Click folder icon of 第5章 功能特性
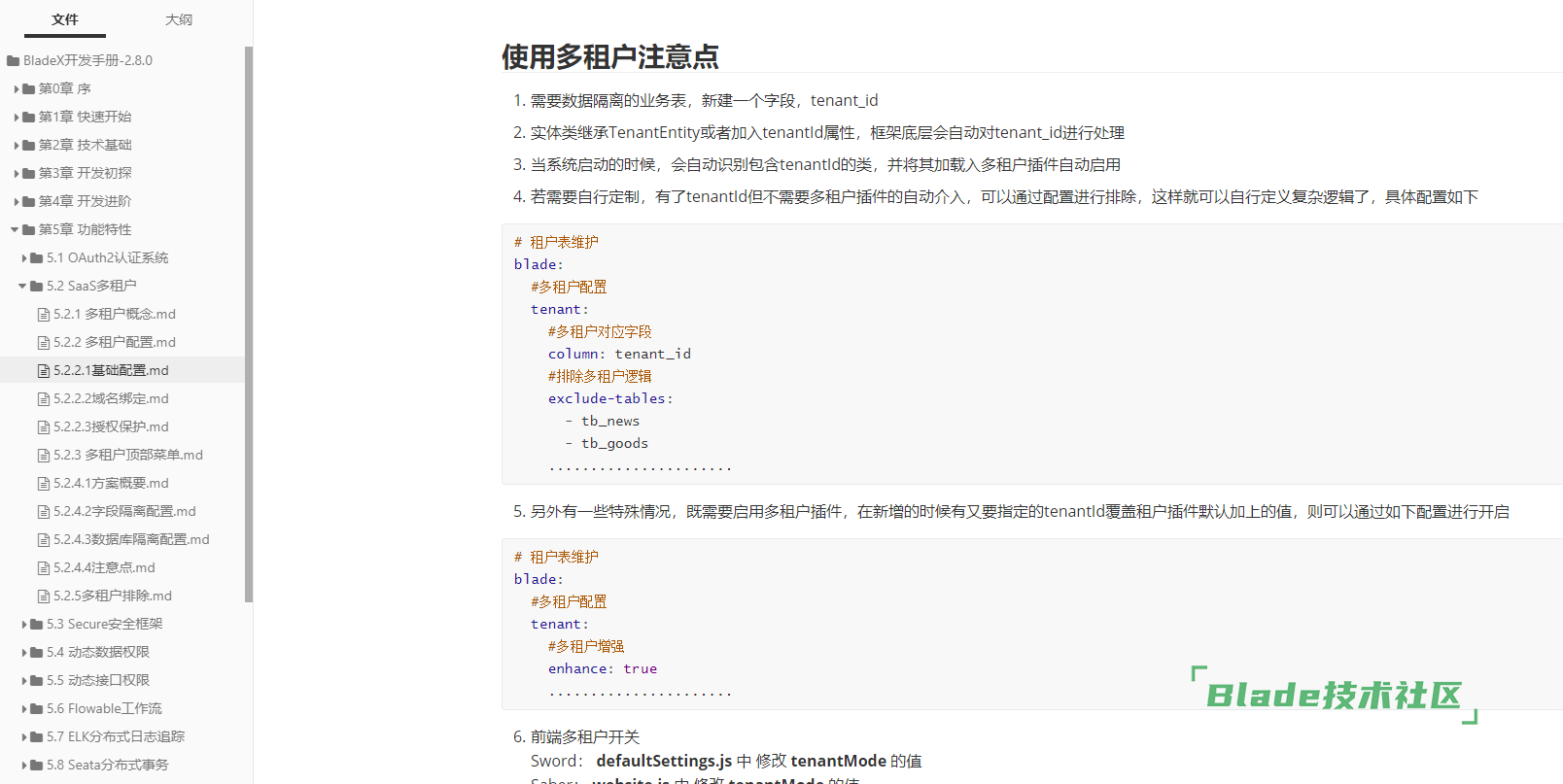 28,229
